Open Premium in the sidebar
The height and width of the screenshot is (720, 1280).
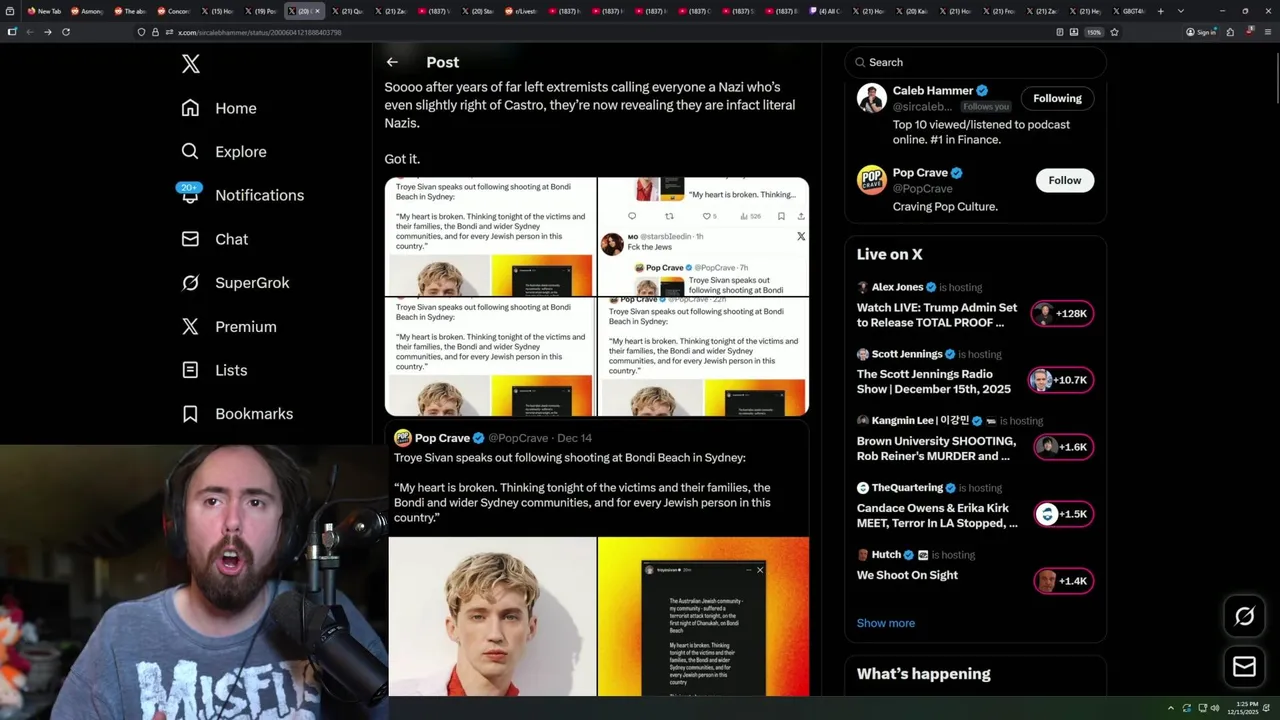click(228, 326)
